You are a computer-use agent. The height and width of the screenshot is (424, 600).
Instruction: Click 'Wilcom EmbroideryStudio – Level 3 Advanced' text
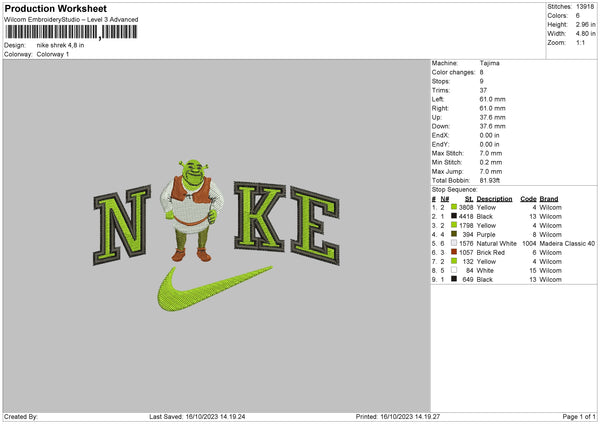(71, 20)
